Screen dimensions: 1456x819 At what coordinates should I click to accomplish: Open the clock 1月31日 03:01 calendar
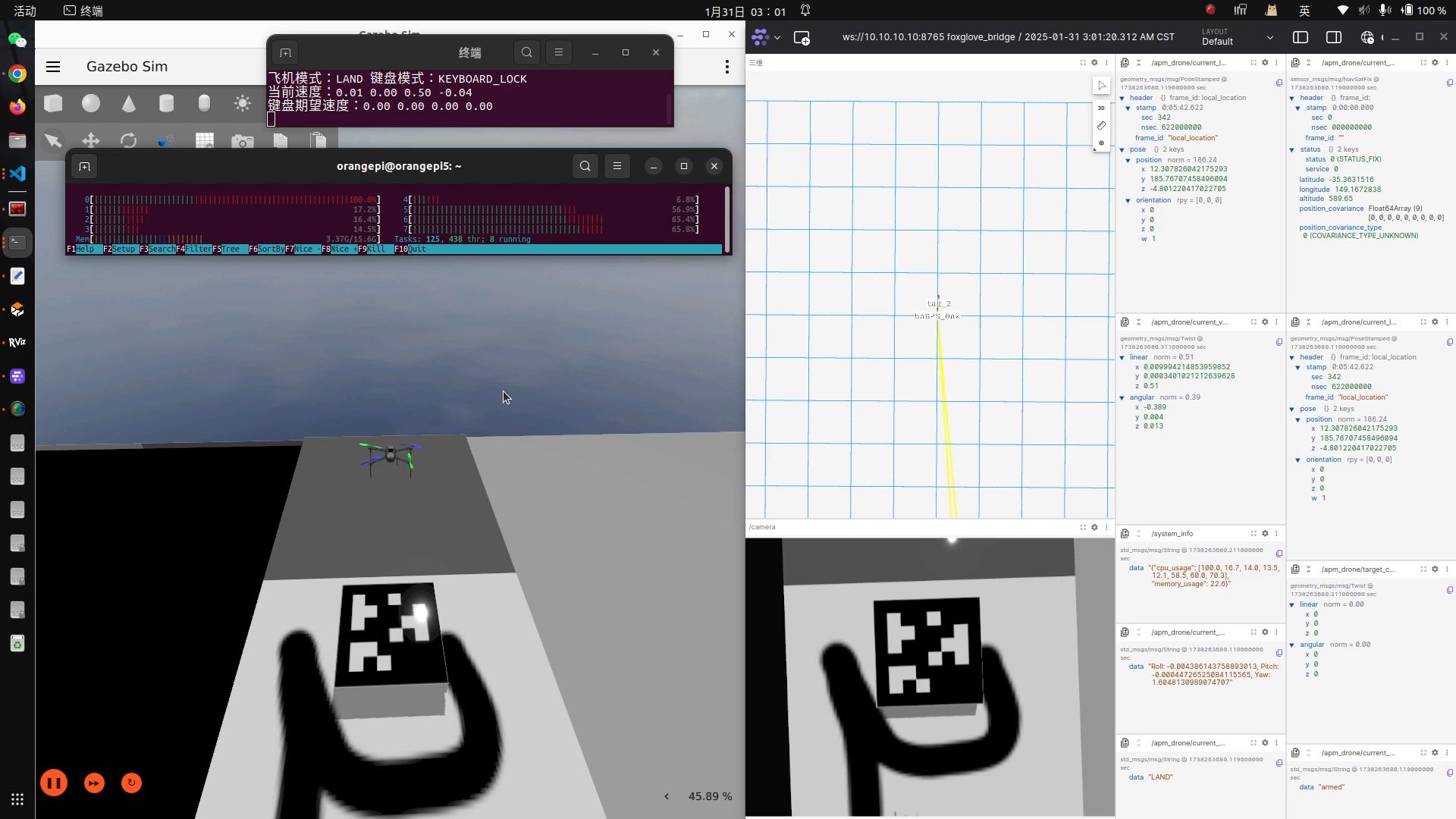[745, 11]
